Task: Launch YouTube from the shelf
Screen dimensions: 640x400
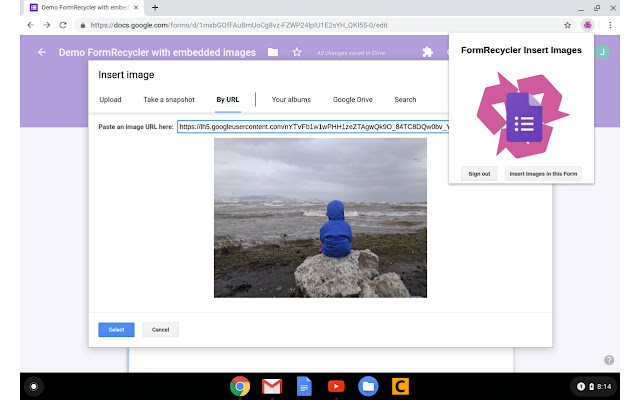Action: (336, 386)
